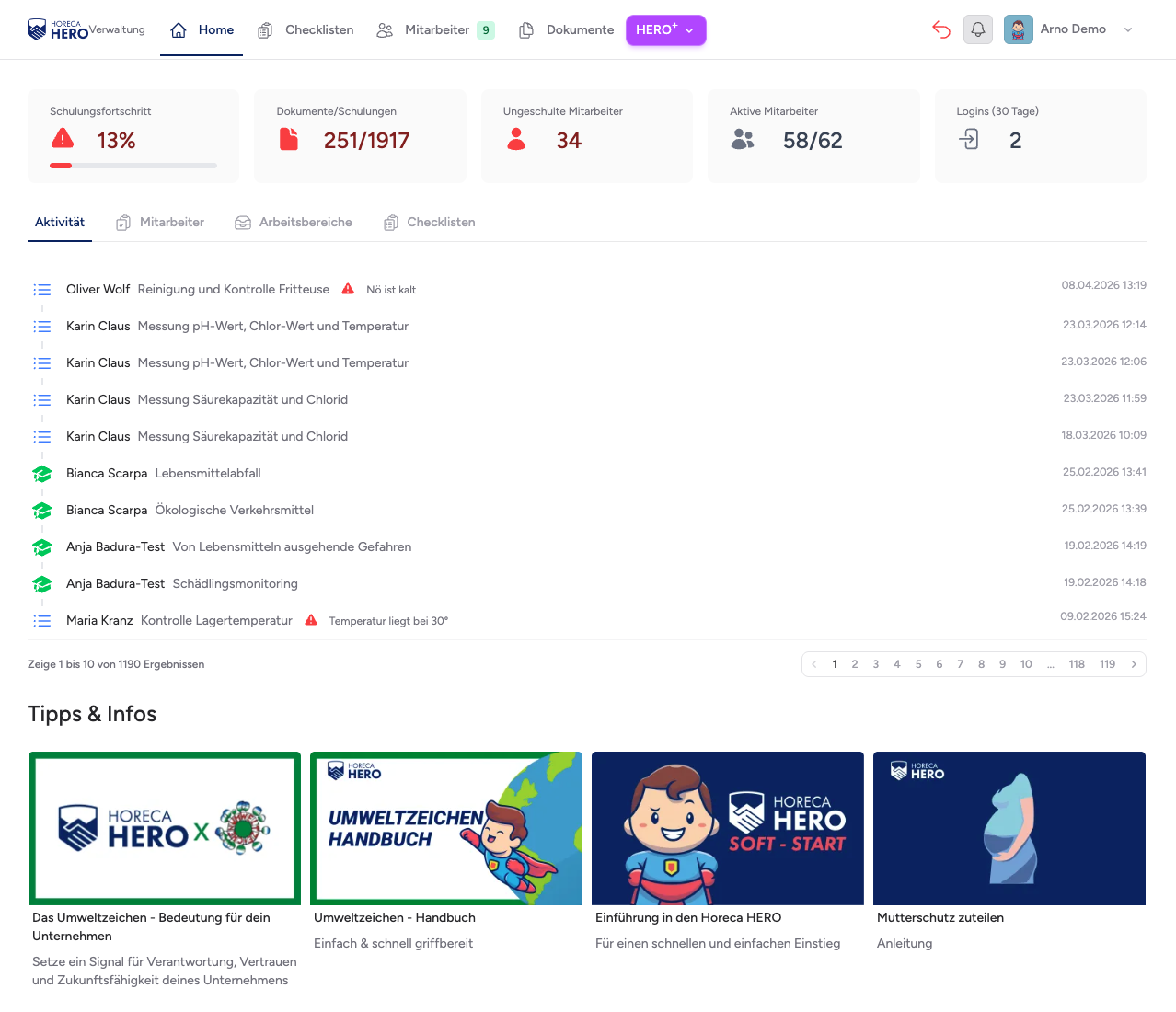
Task: Click list icon for Karin Claus 12:14 entry
Action: point(42,327)
